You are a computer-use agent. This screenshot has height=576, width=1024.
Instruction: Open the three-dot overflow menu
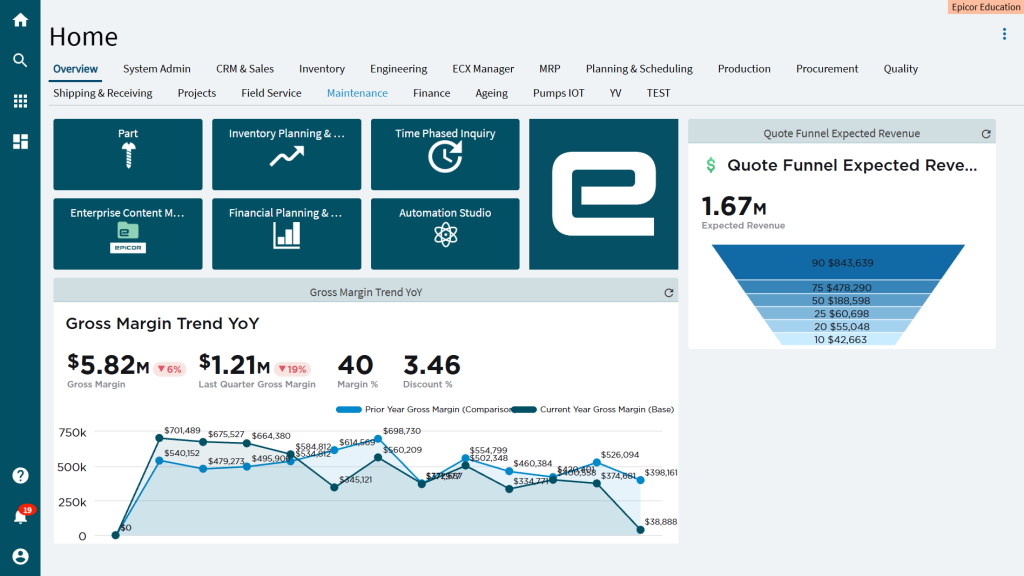[1004, 35]
